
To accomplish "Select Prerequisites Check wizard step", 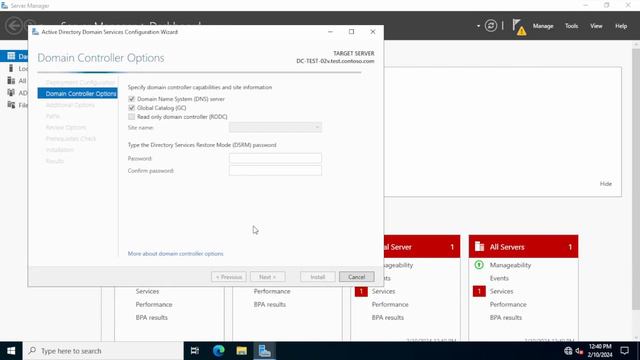I will point(71,139).
